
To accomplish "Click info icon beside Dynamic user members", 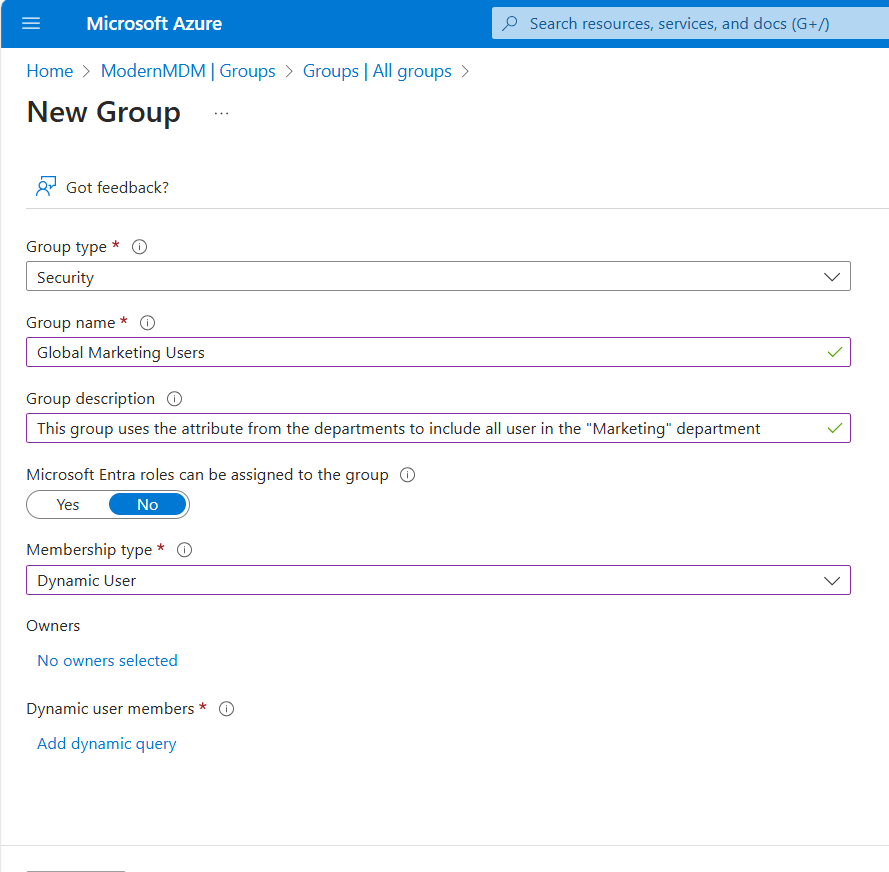I will pos(227,709).
